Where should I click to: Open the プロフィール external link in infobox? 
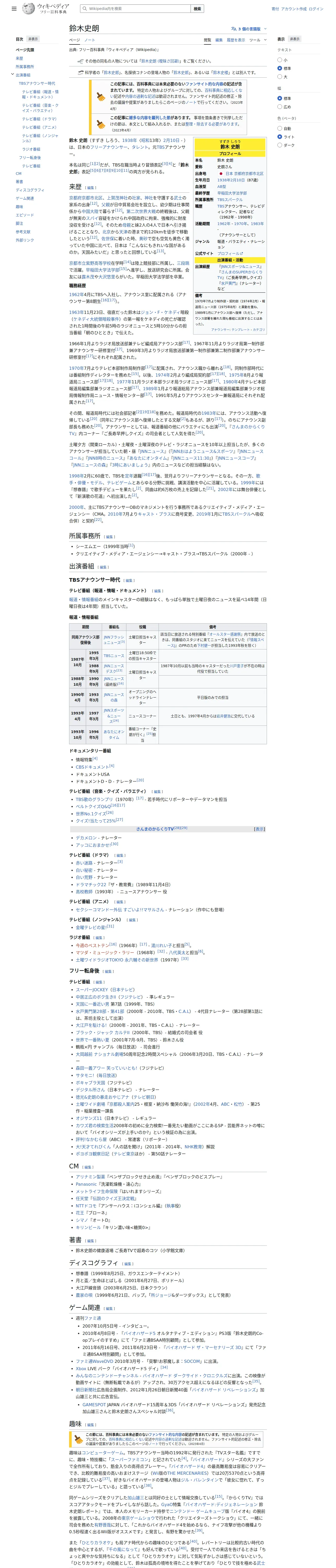(x=230, y=253)
